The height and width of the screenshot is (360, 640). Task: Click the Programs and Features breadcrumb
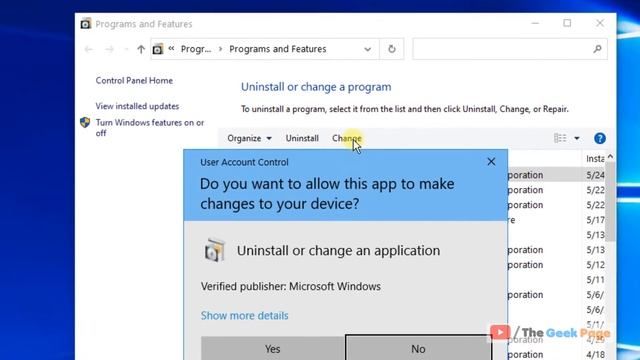pyautogui.click(x=278, y=49)
